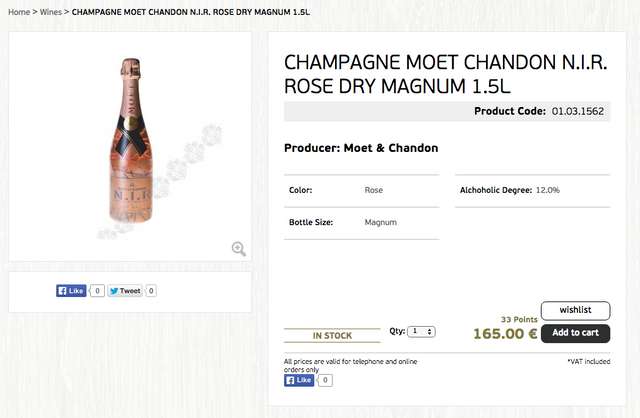
Task: Click the Magnum bottle size value
Action: pyautogui.click(x=381, y=222)
